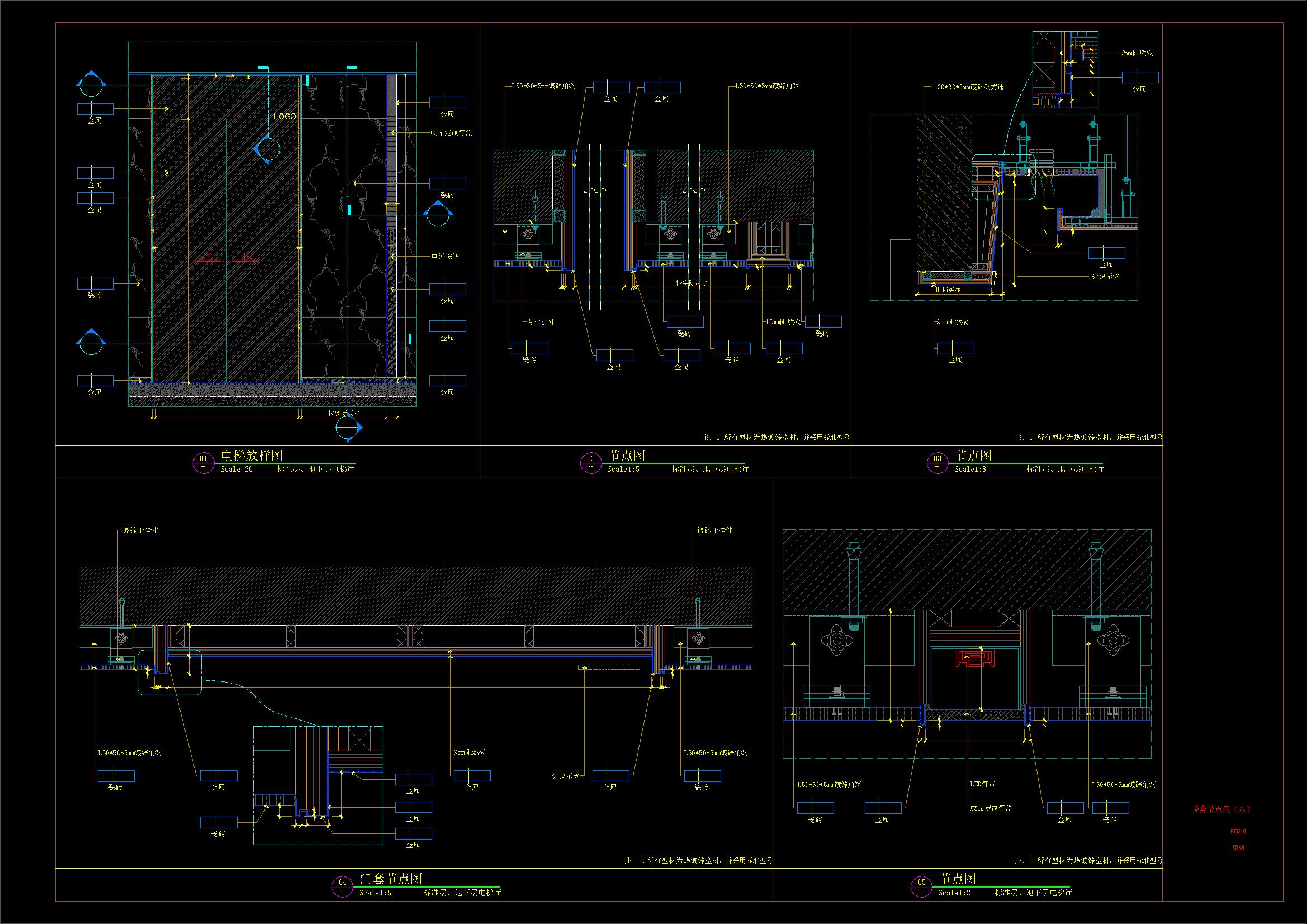This screenshot has width=1307, height=924.
Task: Select the 9mm阻燃板 label in drawing 04
Action: [x=471, y=752]
